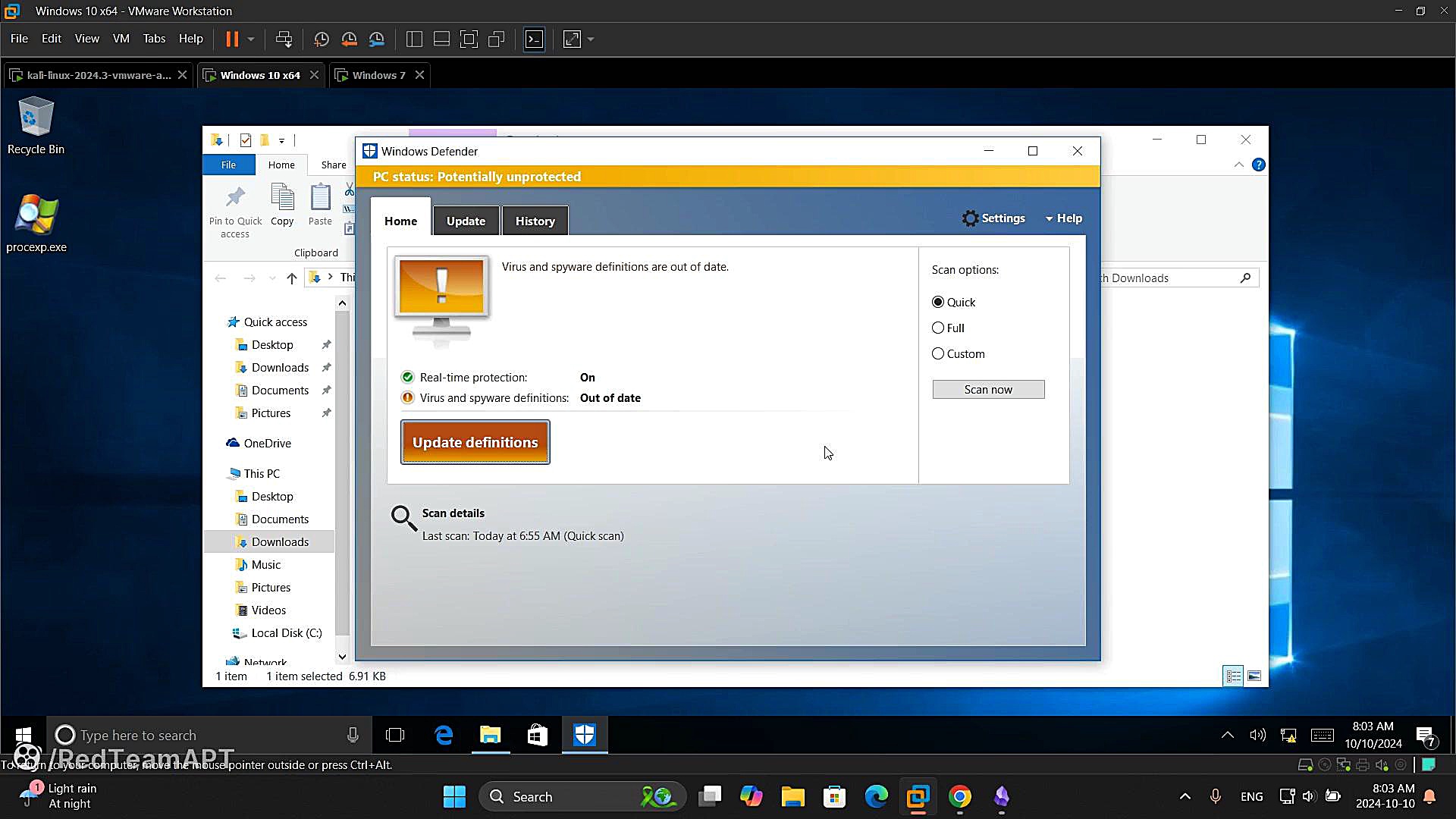Enter full screen mode in VMware toolbar
This screenshot has height=819, width=1456.
[x=469, y=39]
